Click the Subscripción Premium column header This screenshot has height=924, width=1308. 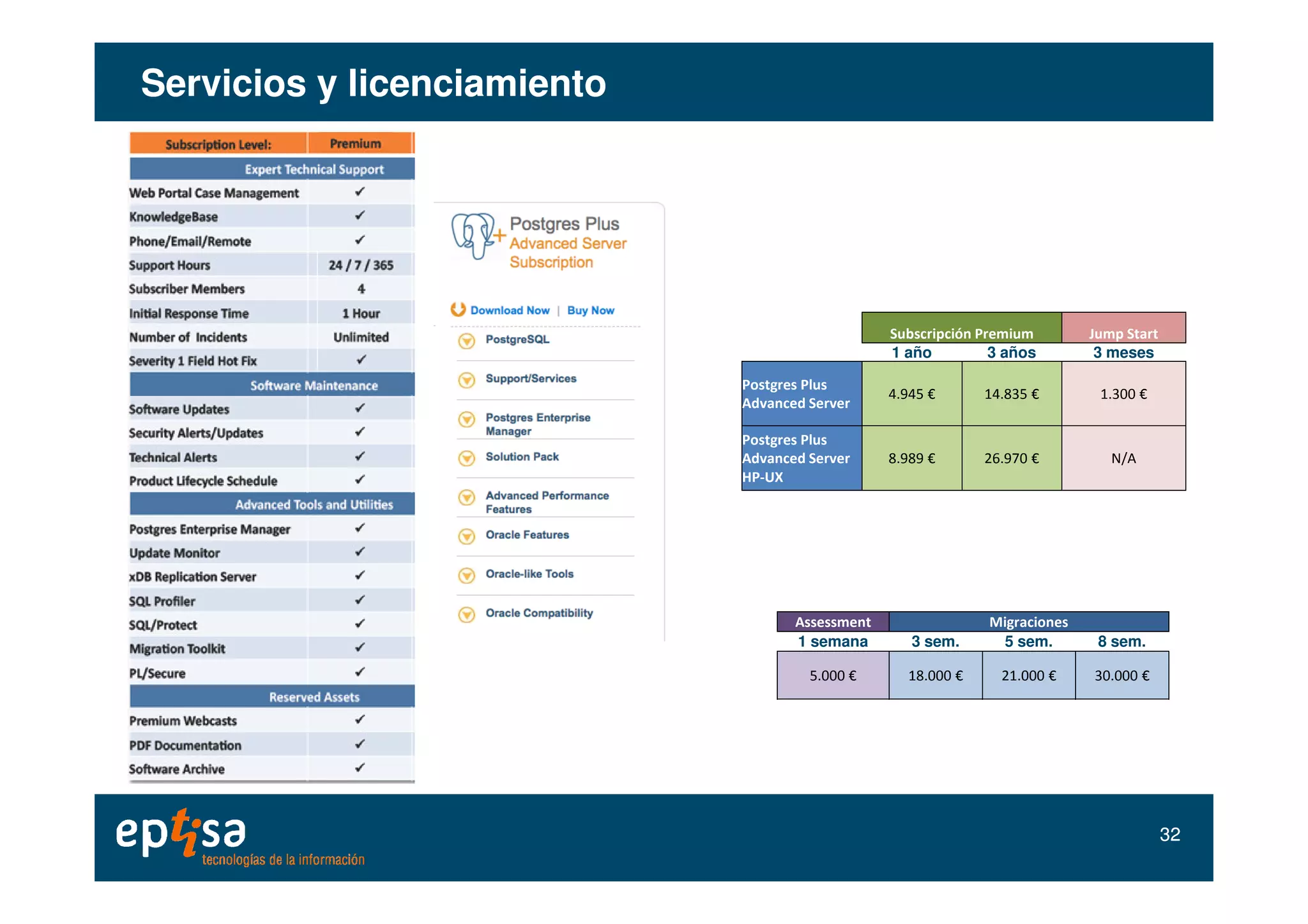961,328
